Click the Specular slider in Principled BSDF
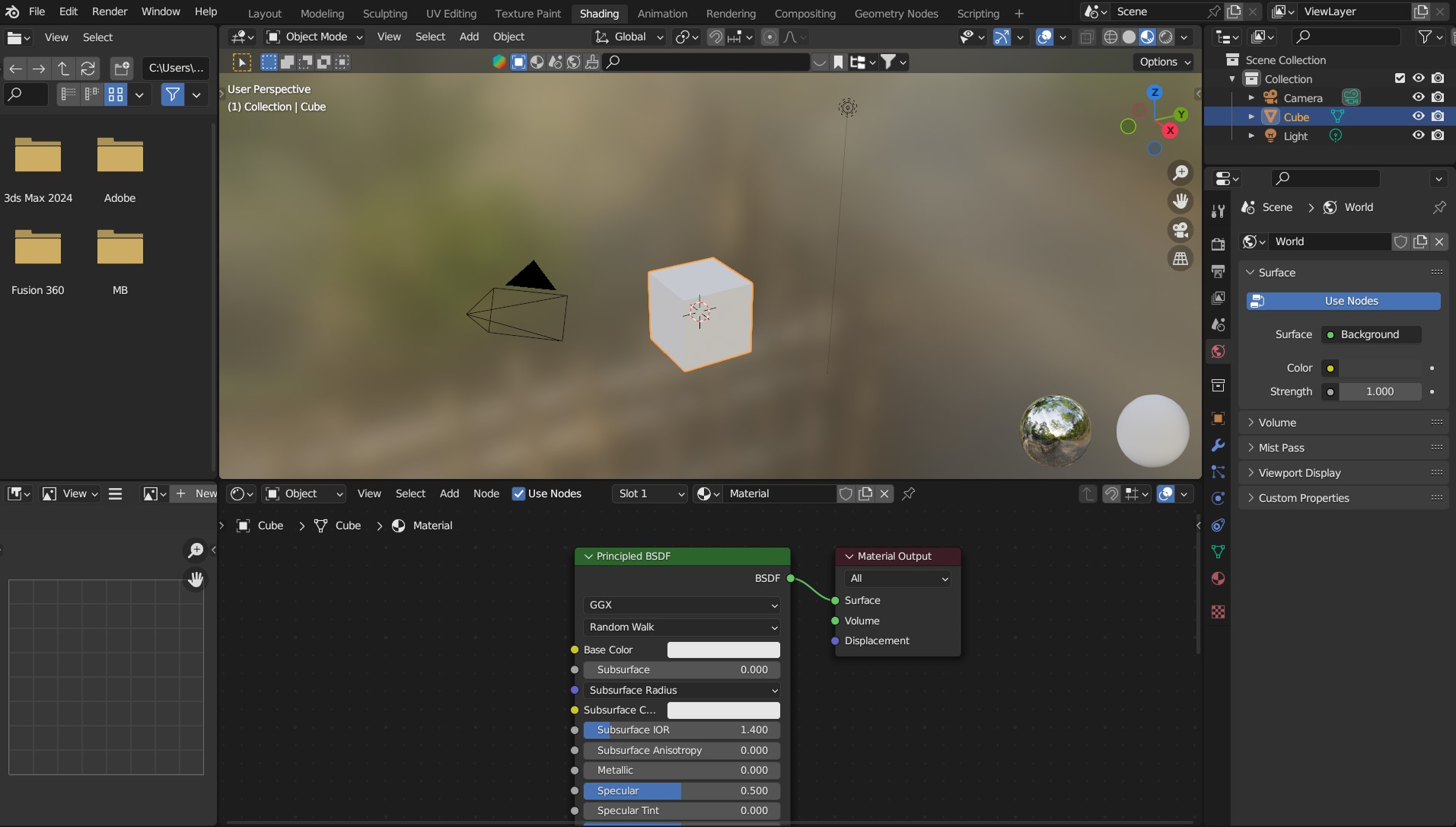This screenshot has height=827, width=1456. point(681,790)
